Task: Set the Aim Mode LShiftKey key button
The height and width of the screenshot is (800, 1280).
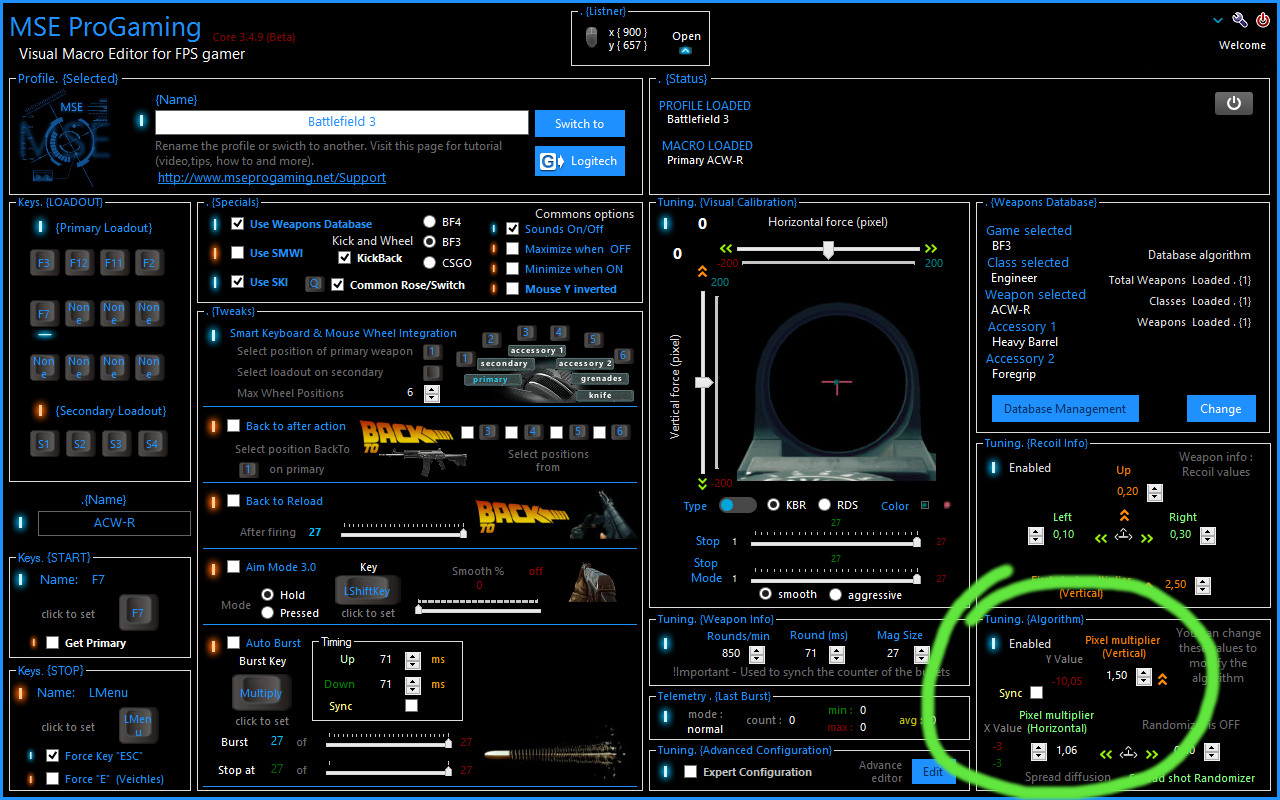Action: pos(367,591)
